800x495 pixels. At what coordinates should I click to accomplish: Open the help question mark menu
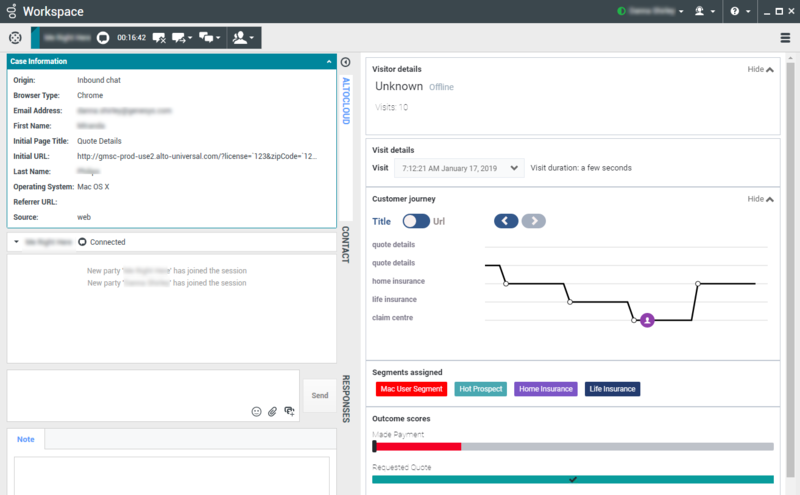point(735,11)
